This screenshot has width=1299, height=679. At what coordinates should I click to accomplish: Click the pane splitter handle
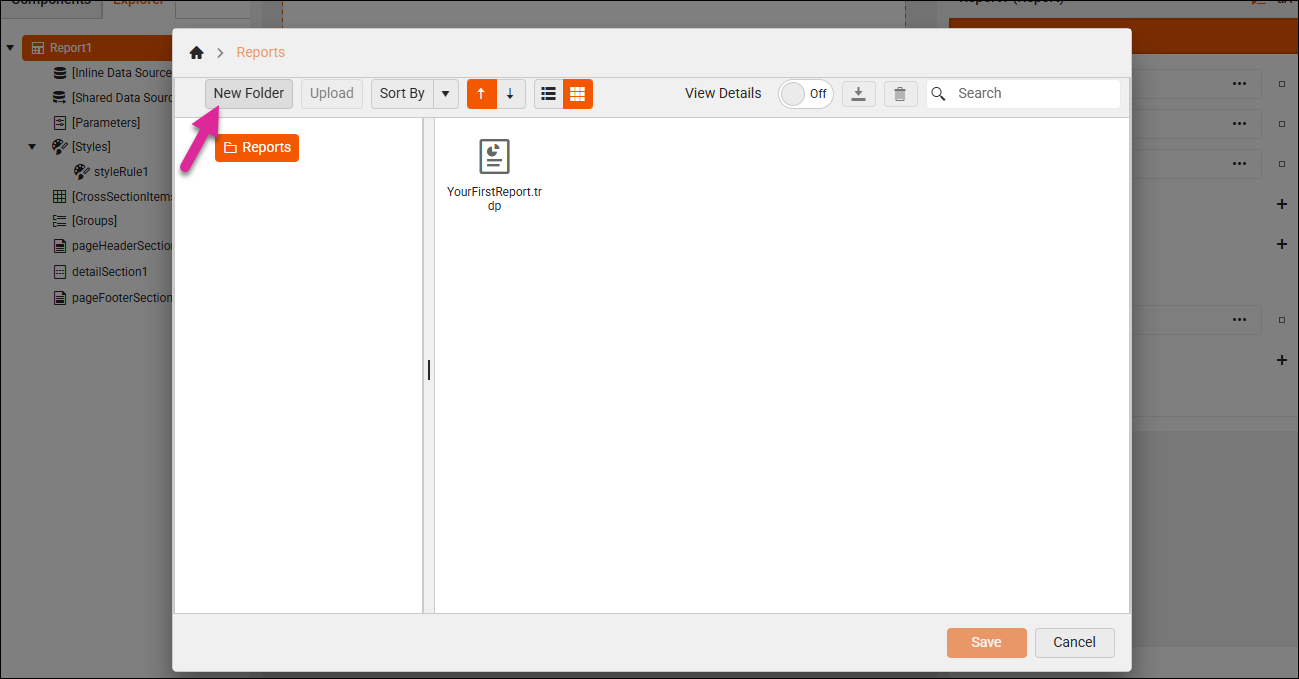click(429, 370)
